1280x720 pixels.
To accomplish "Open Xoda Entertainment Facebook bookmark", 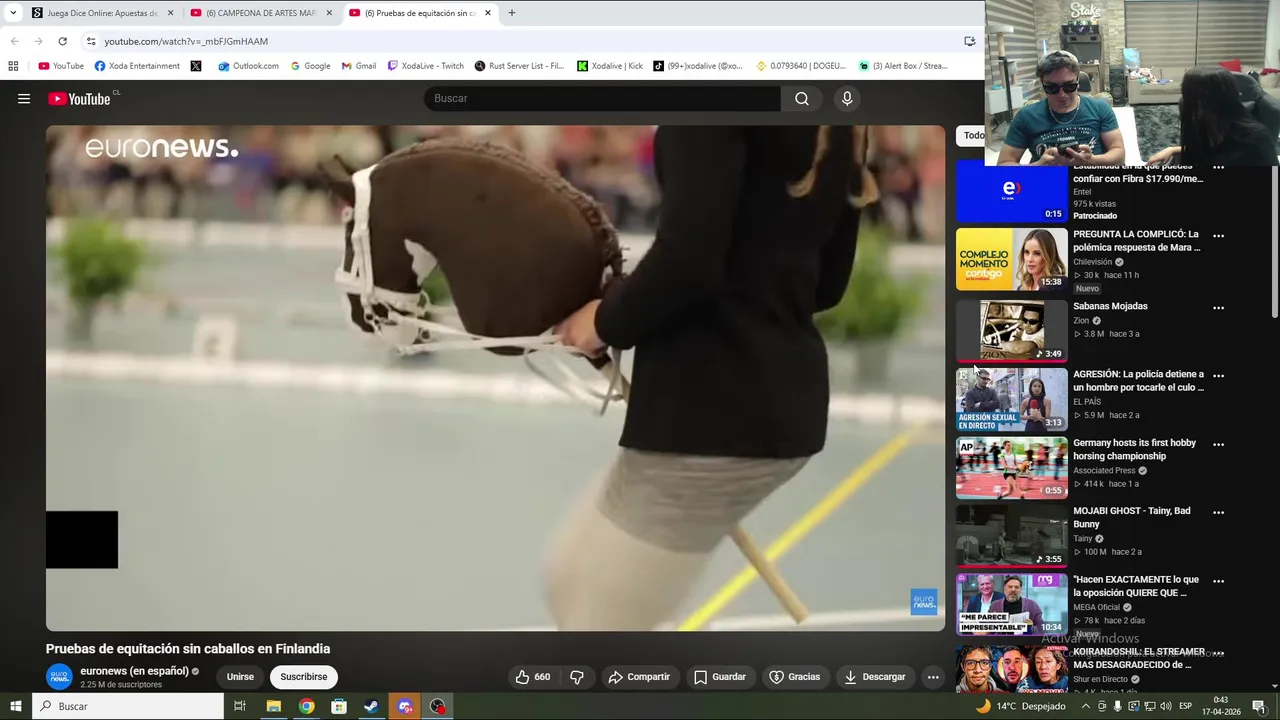I will tap(137, 66).
